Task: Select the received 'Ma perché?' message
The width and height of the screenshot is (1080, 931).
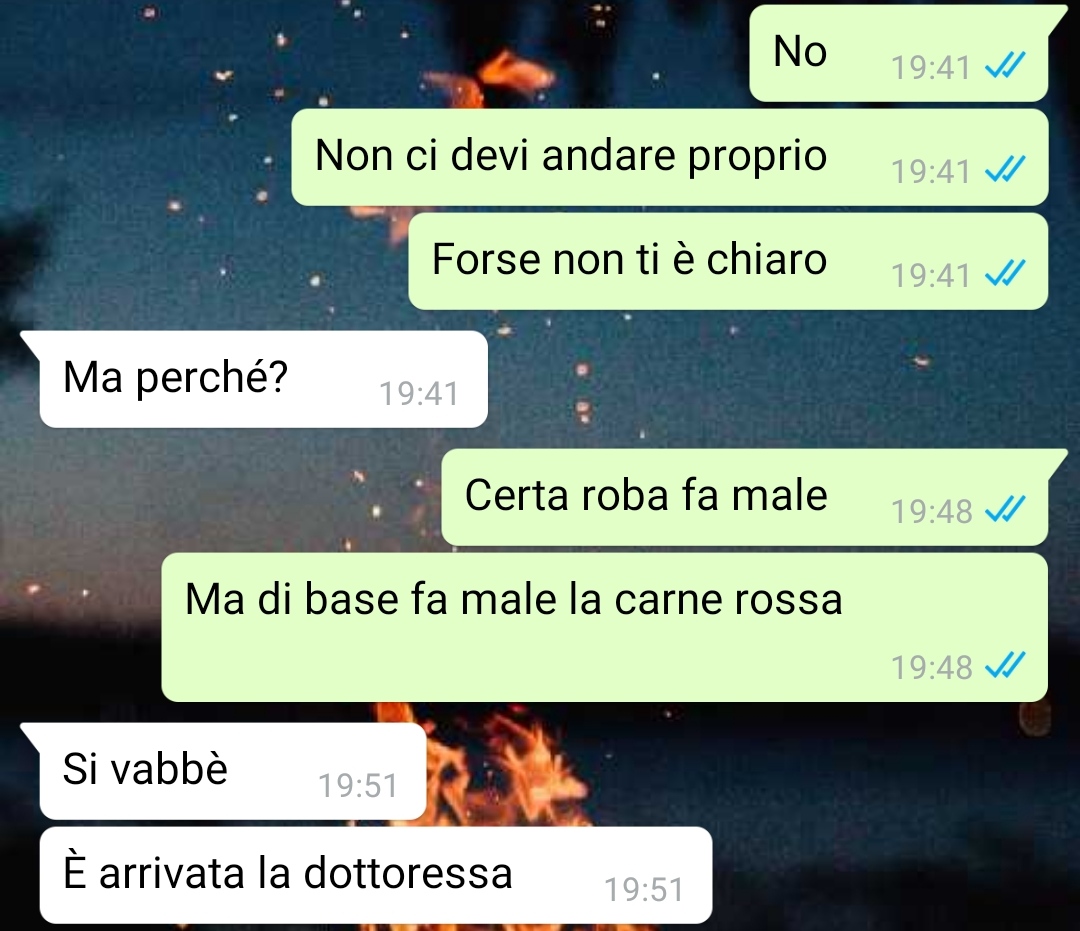Action: [x=254, y=379]
